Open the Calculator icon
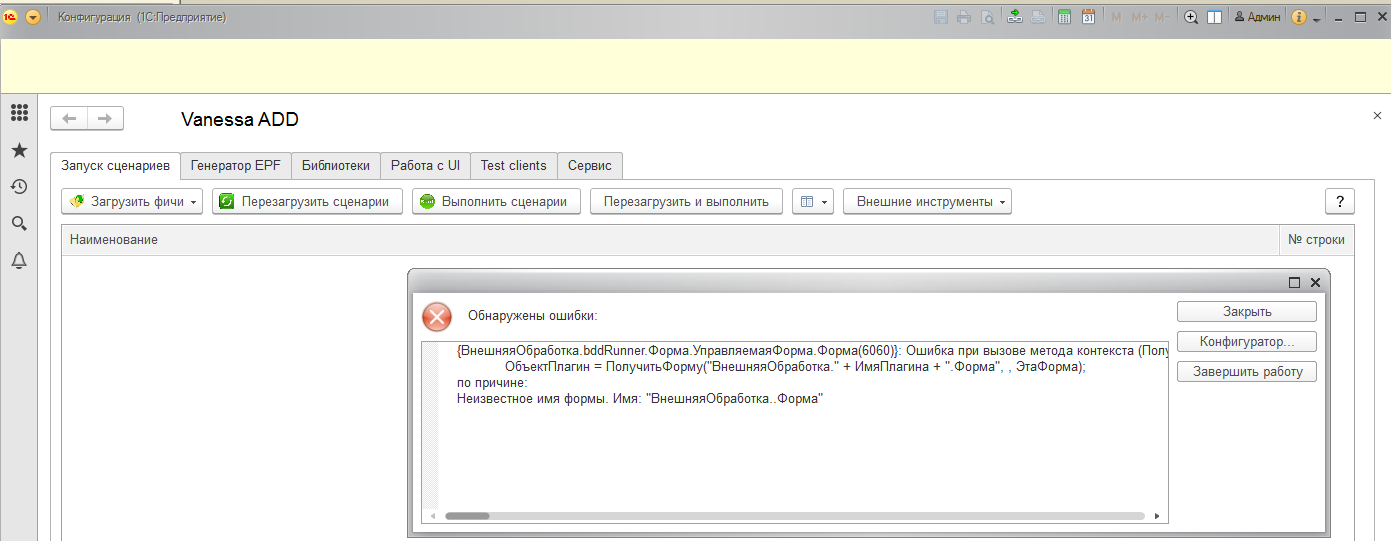Image resolution: width=1391 pixels, height=541 pixels. (1065, 17)
